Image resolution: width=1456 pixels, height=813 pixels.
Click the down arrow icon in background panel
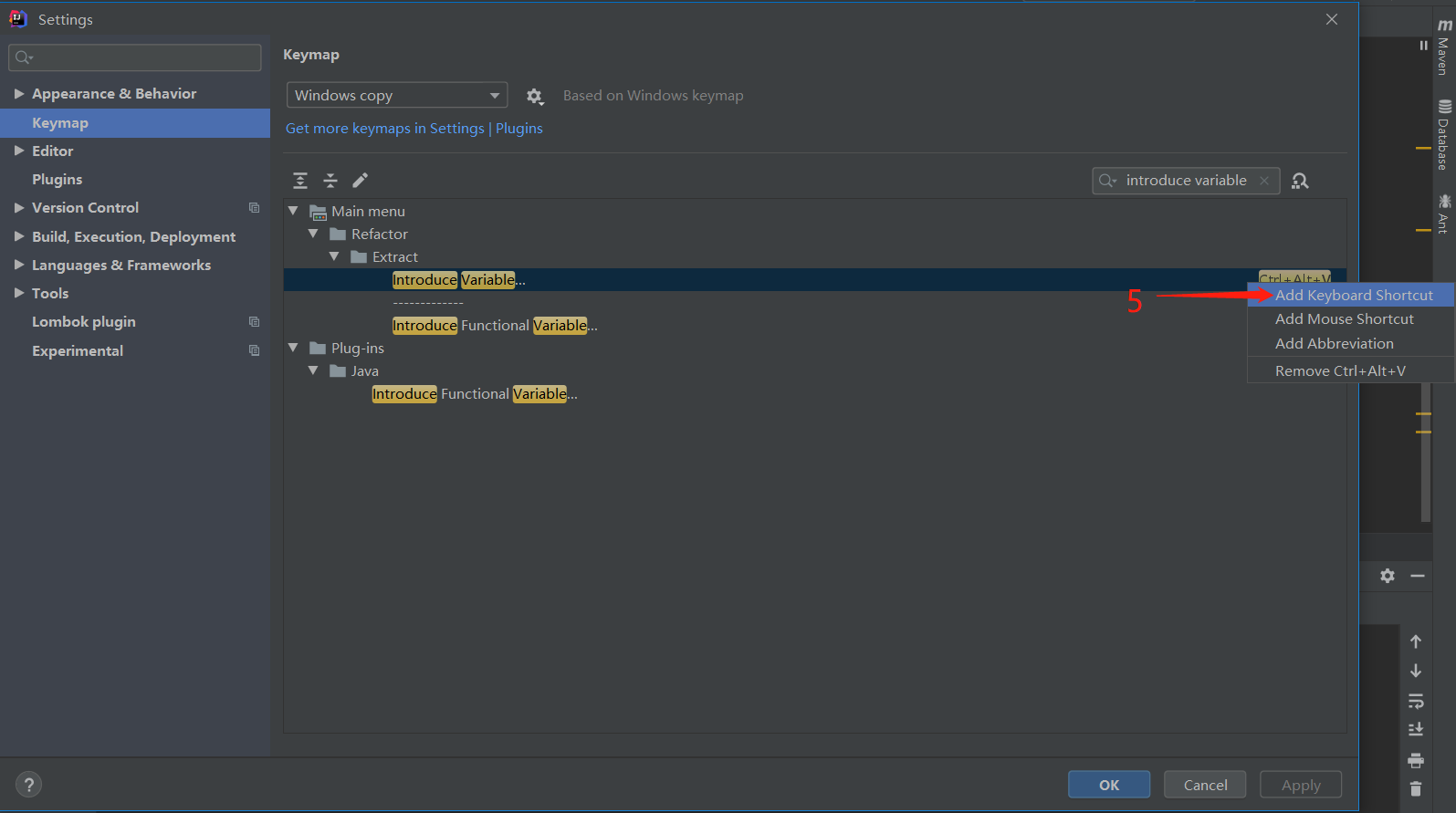[x=1416, y=671]
